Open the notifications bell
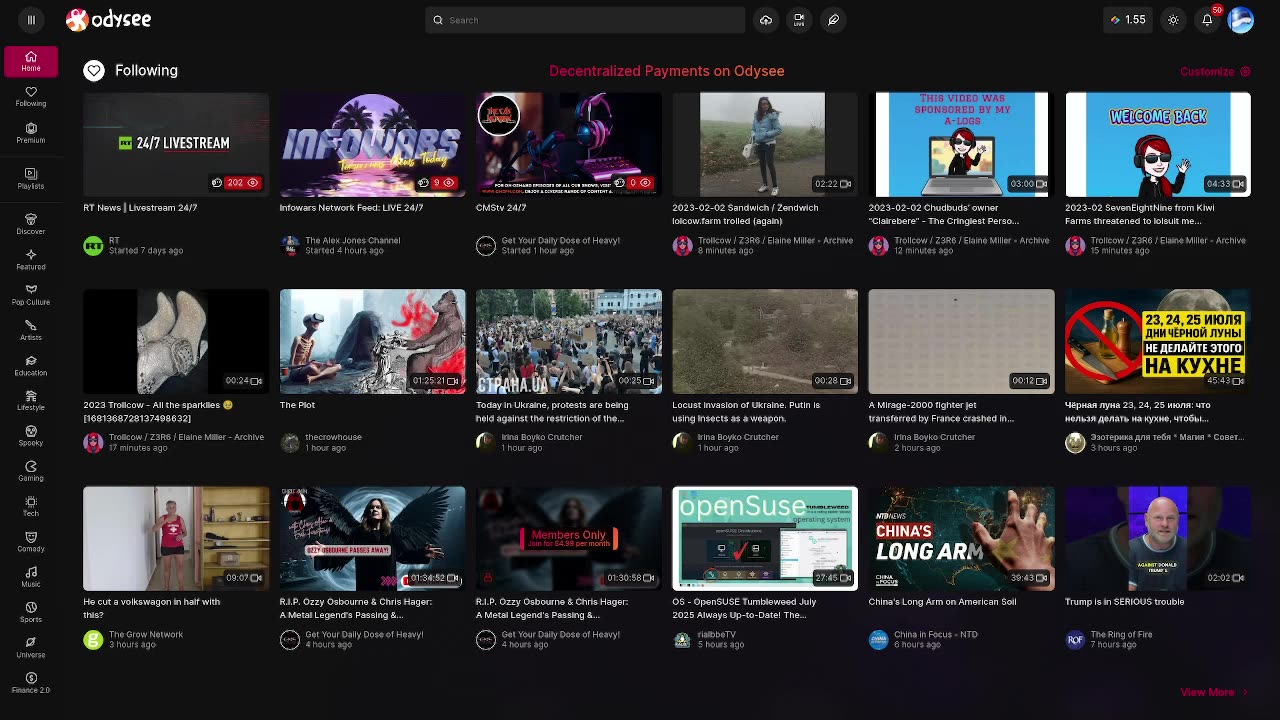The image size is (1280, 720). pyautogui.click(x=1207, y=20)
